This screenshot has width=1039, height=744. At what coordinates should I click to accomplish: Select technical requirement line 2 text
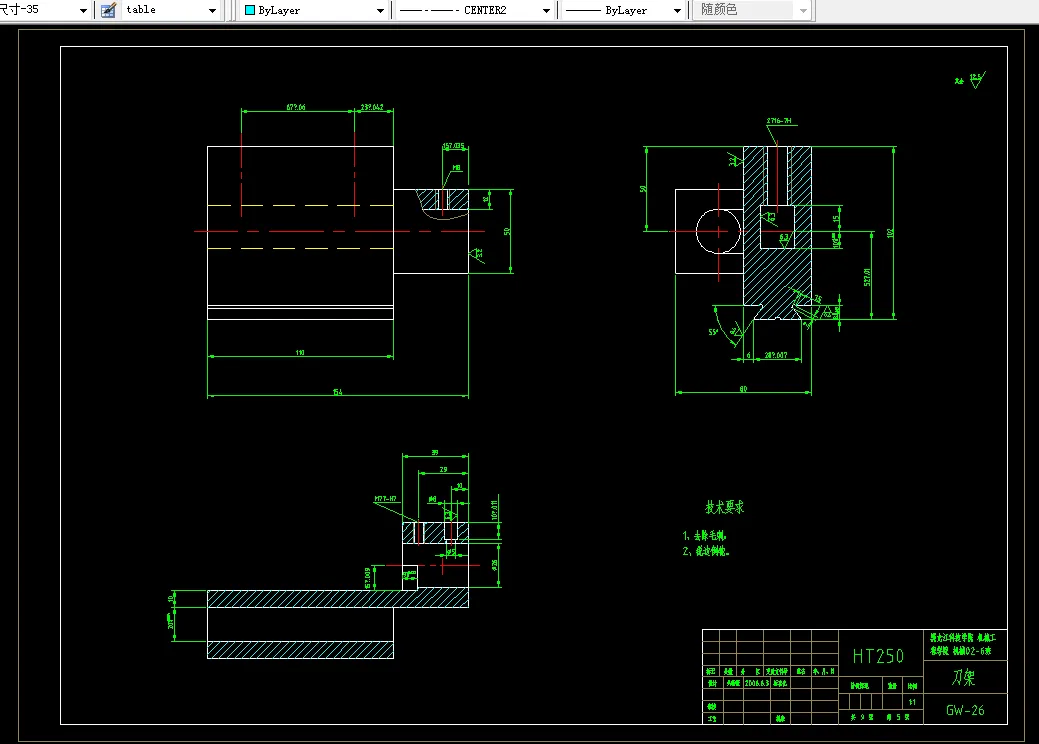[706, 551]
